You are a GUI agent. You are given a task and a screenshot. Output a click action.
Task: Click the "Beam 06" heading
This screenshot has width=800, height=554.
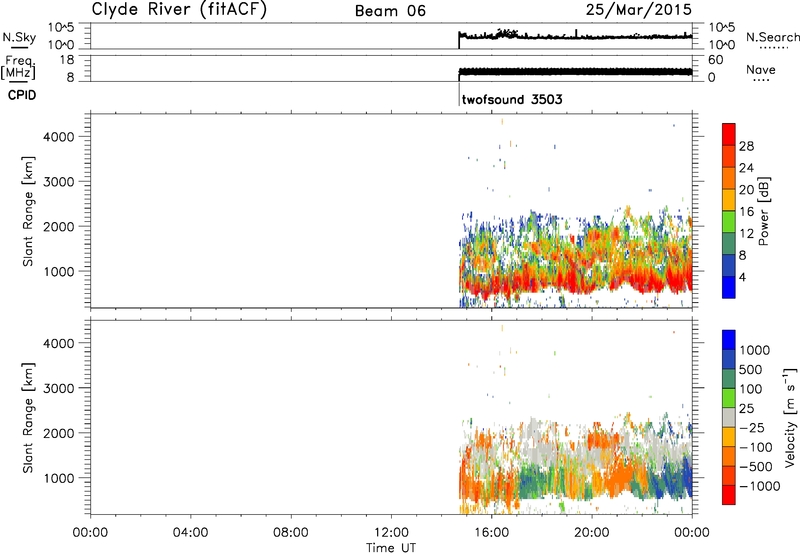click(x=390, y=11)
